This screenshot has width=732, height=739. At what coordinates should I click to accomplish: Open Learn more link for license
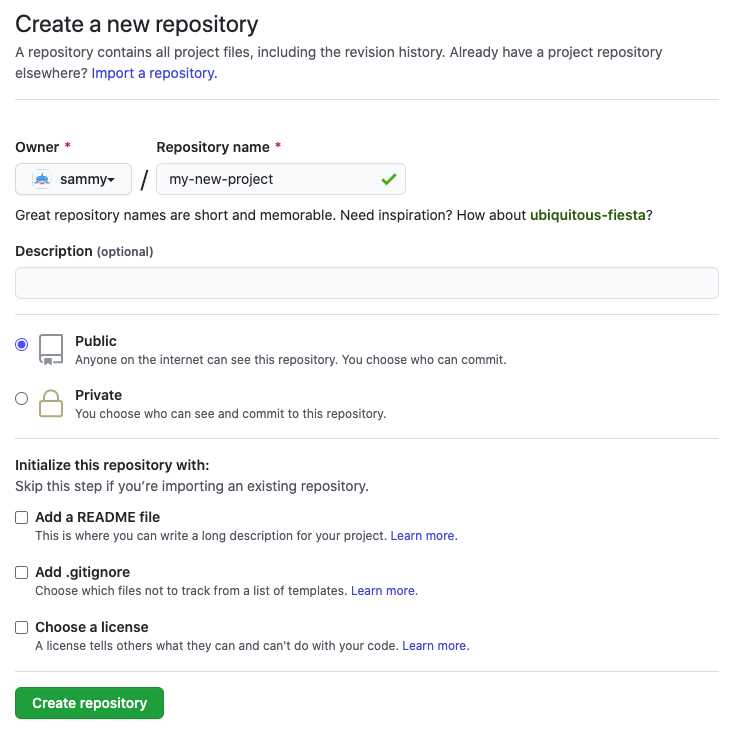436,646
